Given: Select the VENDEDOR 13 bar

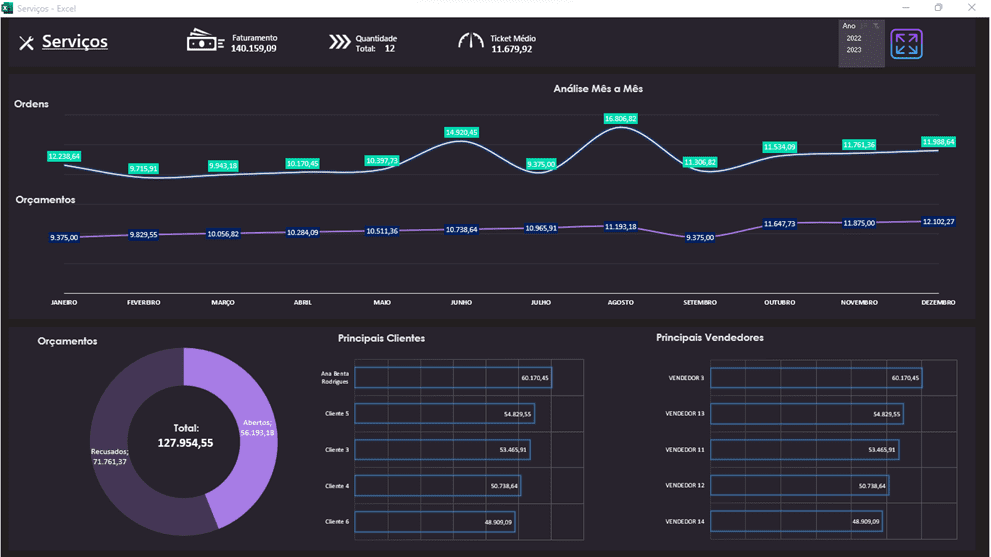Looking at the screenshot, I should tap(806, 414).
